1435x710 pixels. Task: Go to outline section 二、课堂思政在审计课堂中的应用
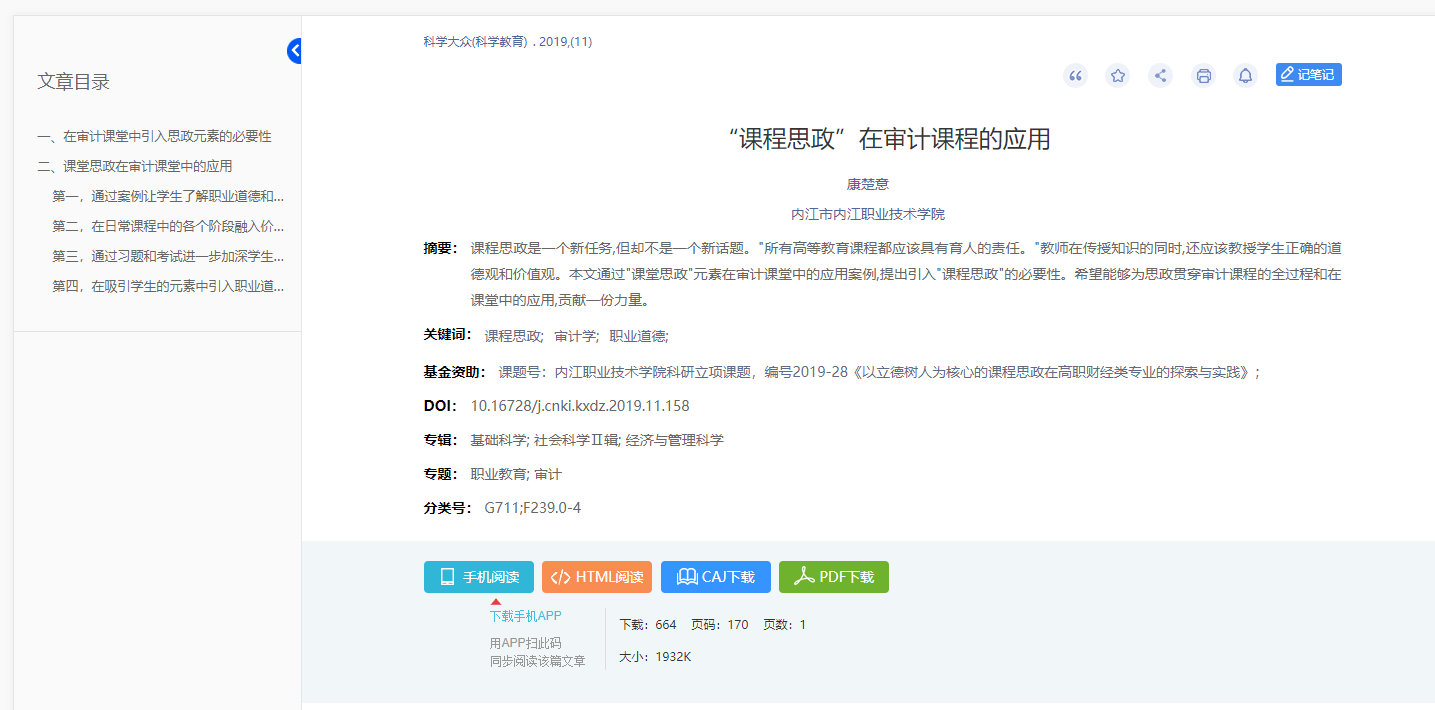(x=135, y=166)
